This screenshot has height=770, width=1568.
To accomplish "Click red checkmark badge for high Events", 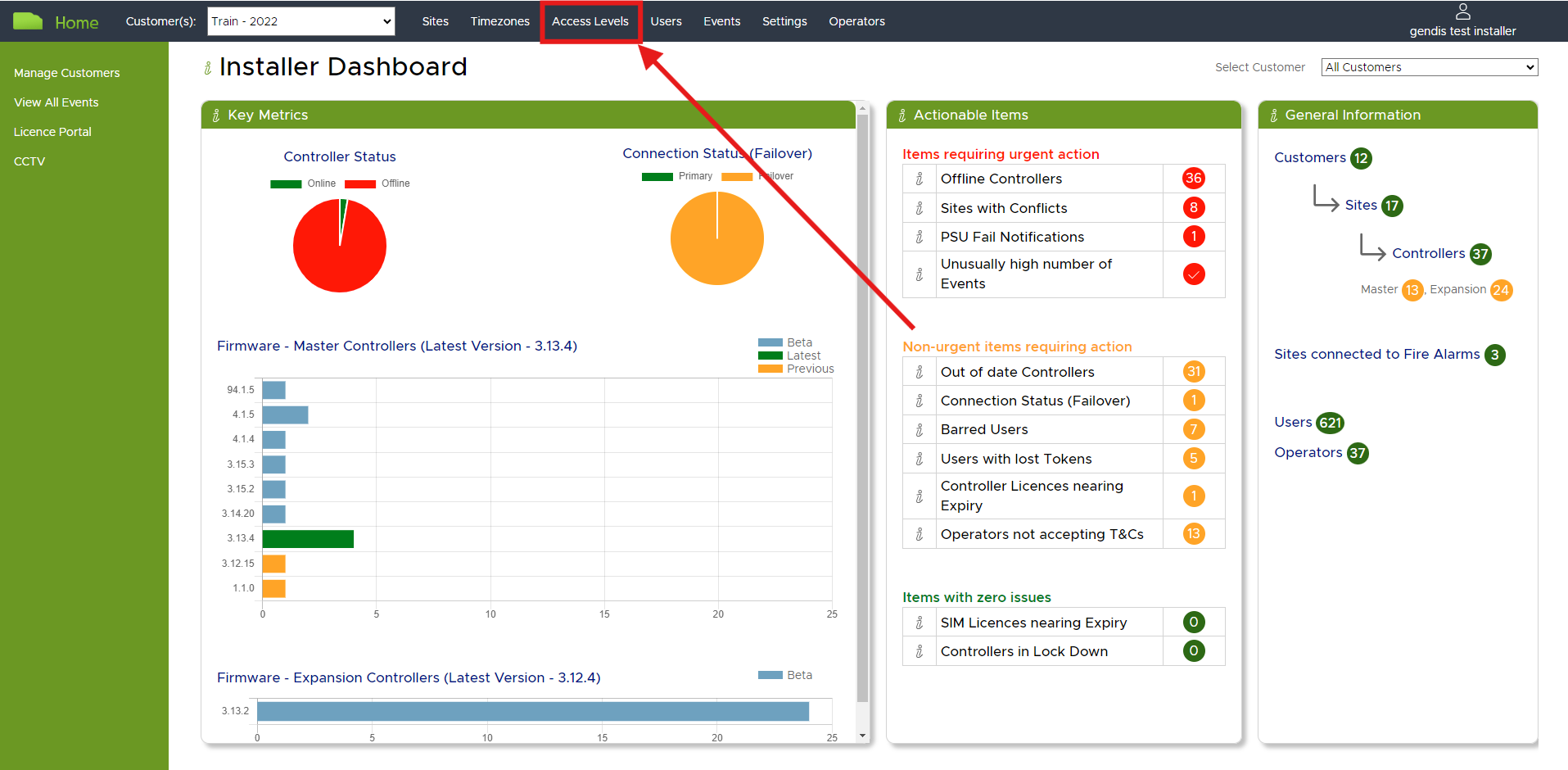I will pos(1193,274).
